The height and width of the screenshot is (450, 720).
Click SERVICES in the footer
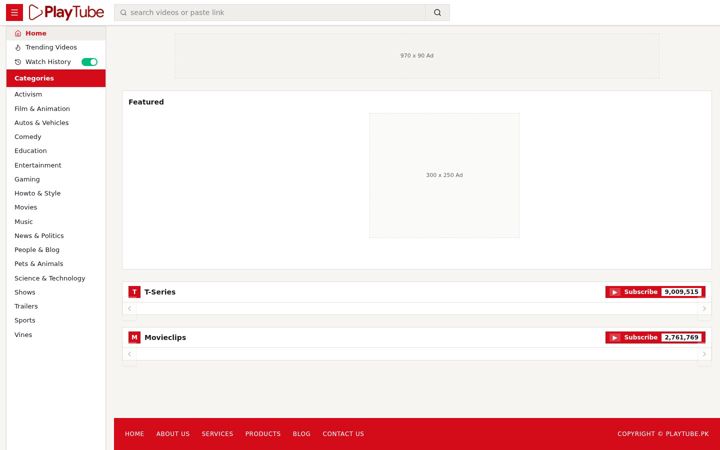217,434
